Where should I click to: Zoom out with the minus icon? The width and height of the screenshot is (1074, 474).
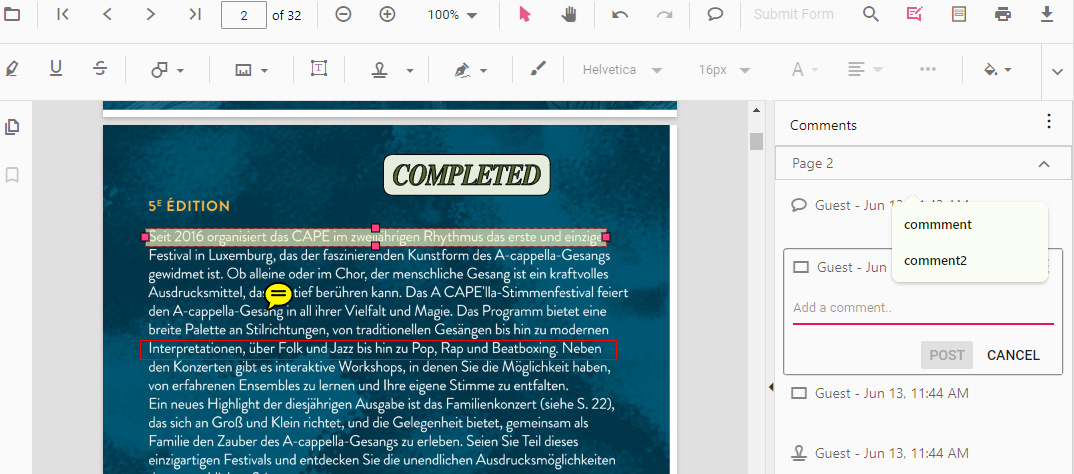[x=343, y=14]
